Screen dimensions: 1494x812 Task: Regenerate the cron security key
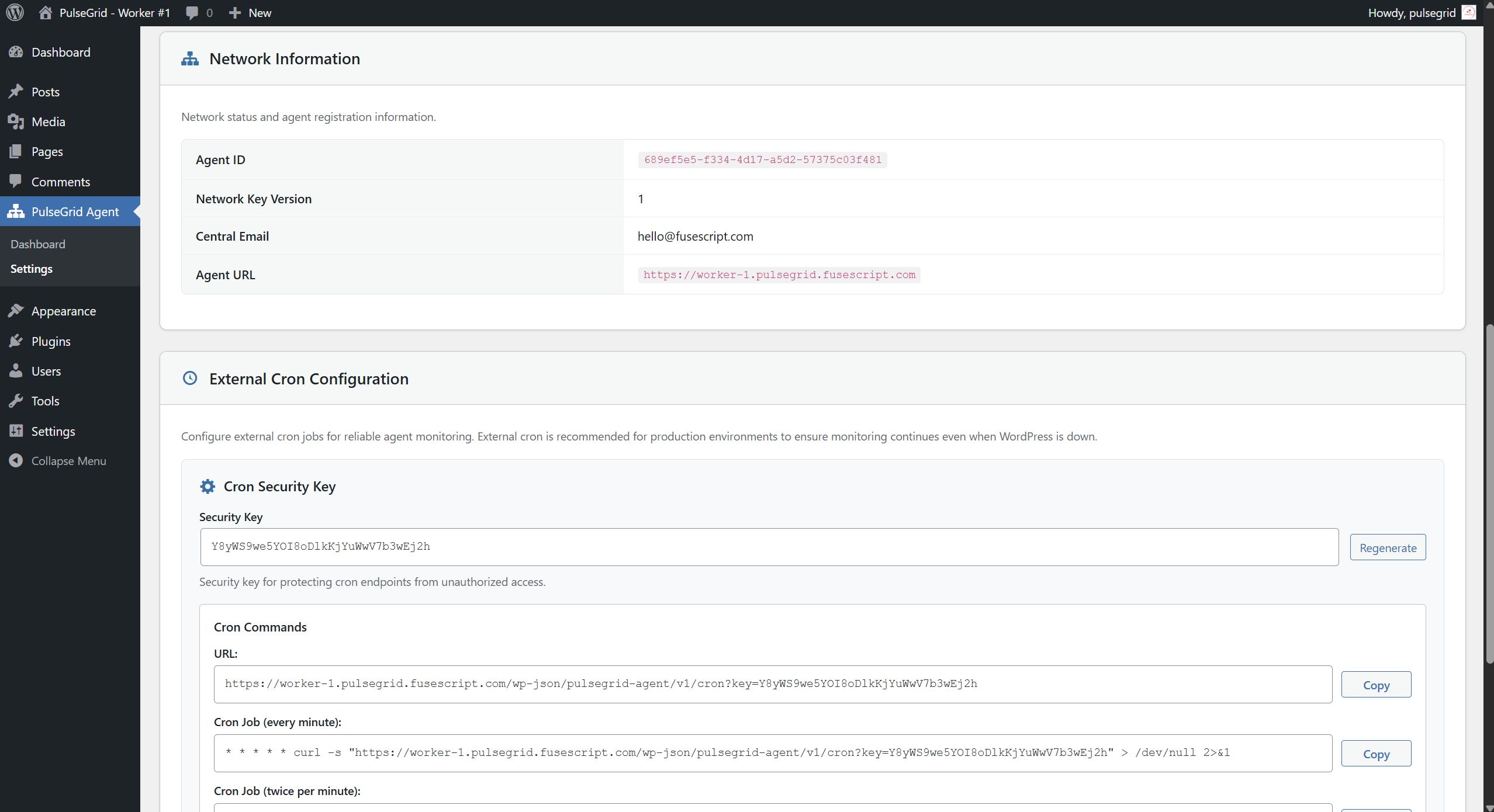(x=1387, y=547)
